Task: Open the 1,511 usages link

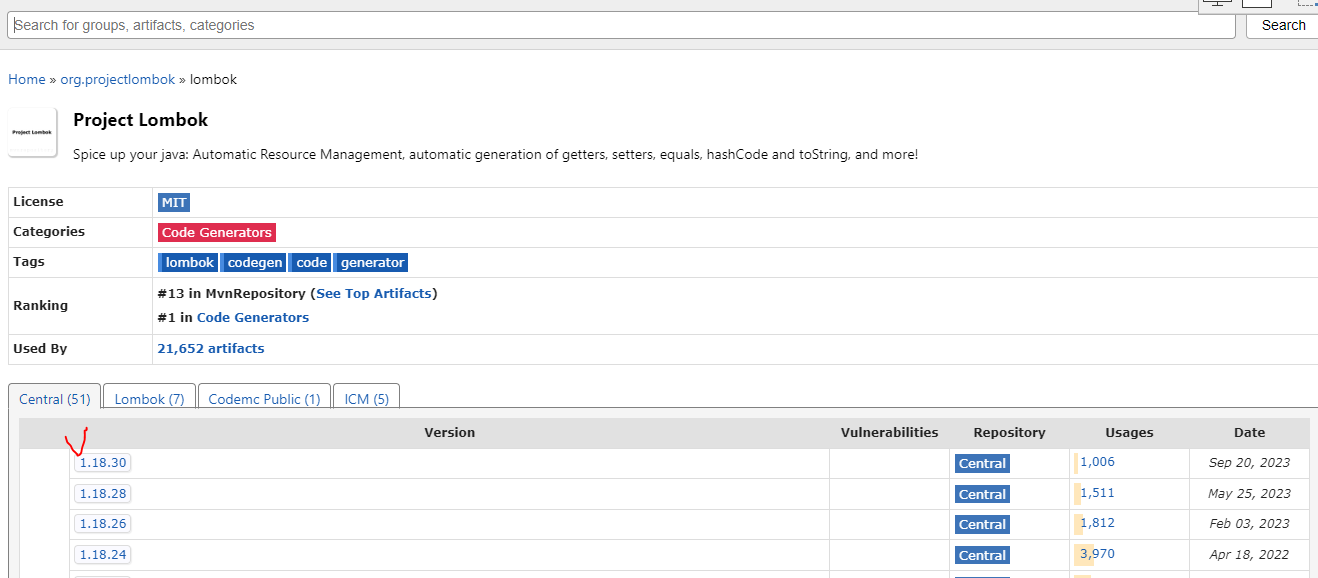Action: (1097, 493)
